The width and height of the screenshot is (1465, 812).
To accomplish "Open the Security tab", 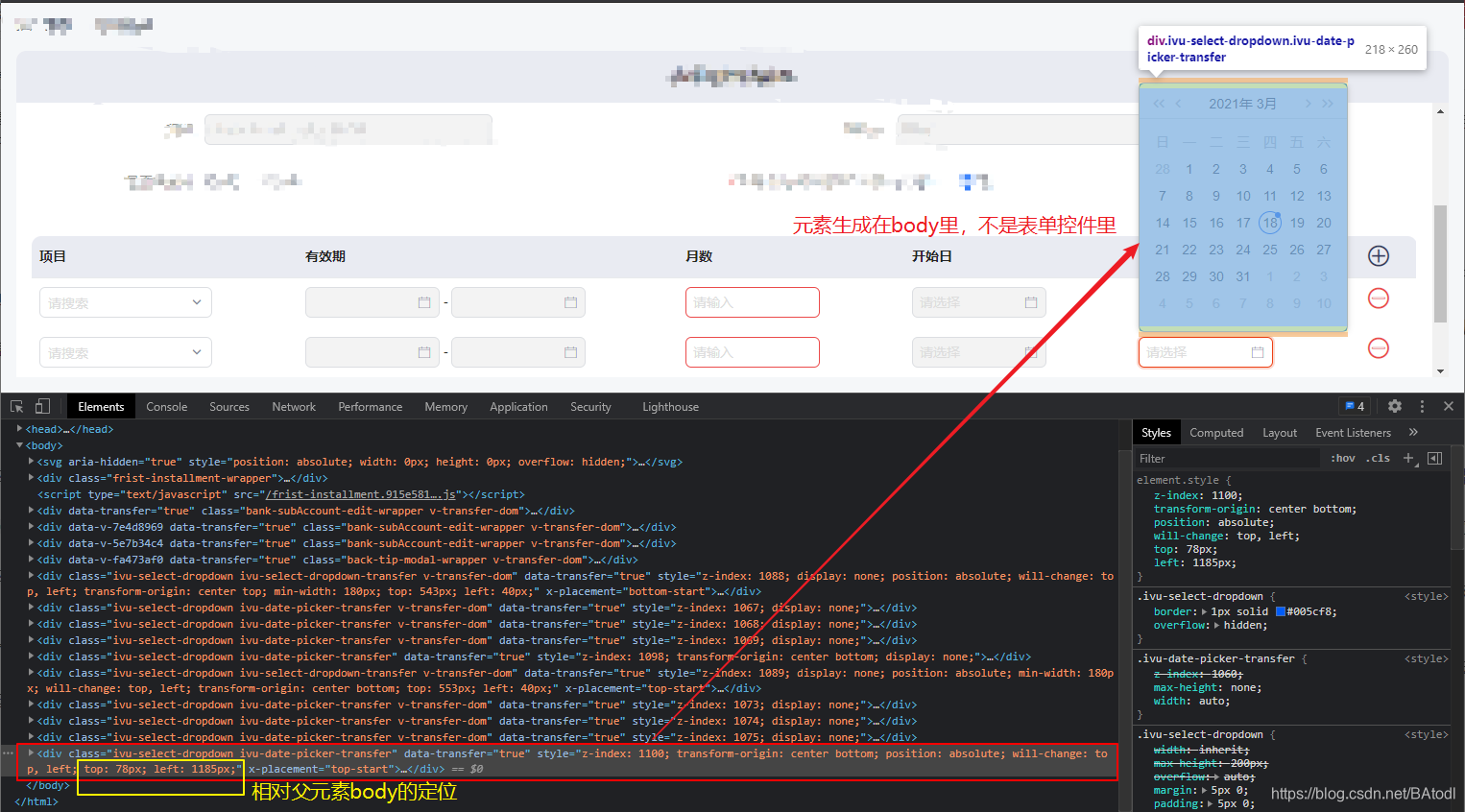I will (x=590, y=407).
